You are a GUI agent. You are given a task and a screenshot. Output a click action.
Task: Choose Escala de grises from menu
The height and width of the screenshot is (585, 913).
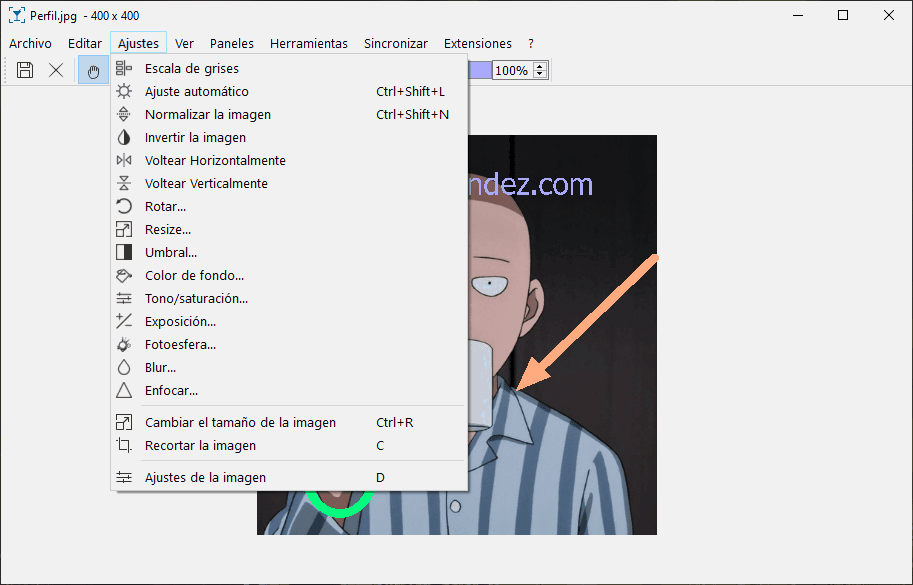click(x=289, y=68)
